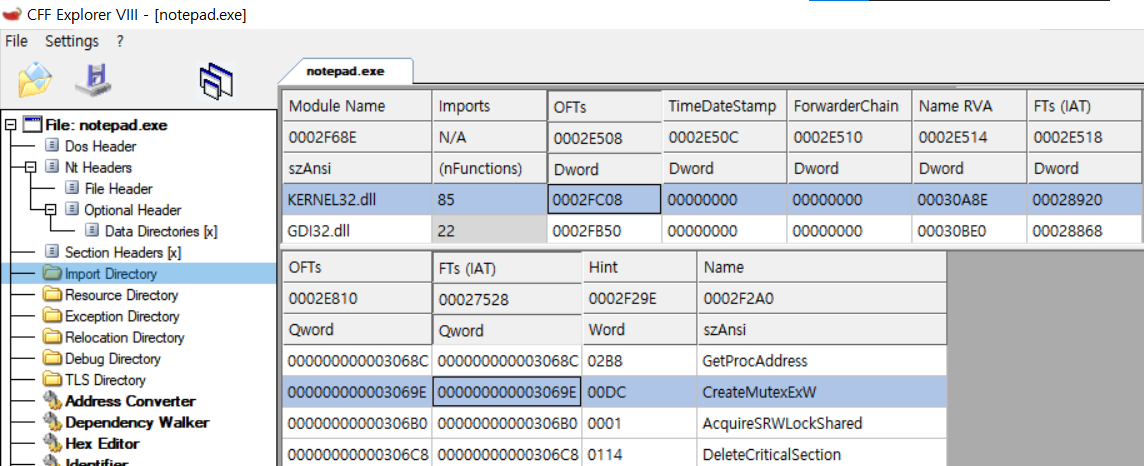Click the Hint value 00DC
Viewport: 1144px width, 466px height.
pyautogui.click(x=639, y=392)
